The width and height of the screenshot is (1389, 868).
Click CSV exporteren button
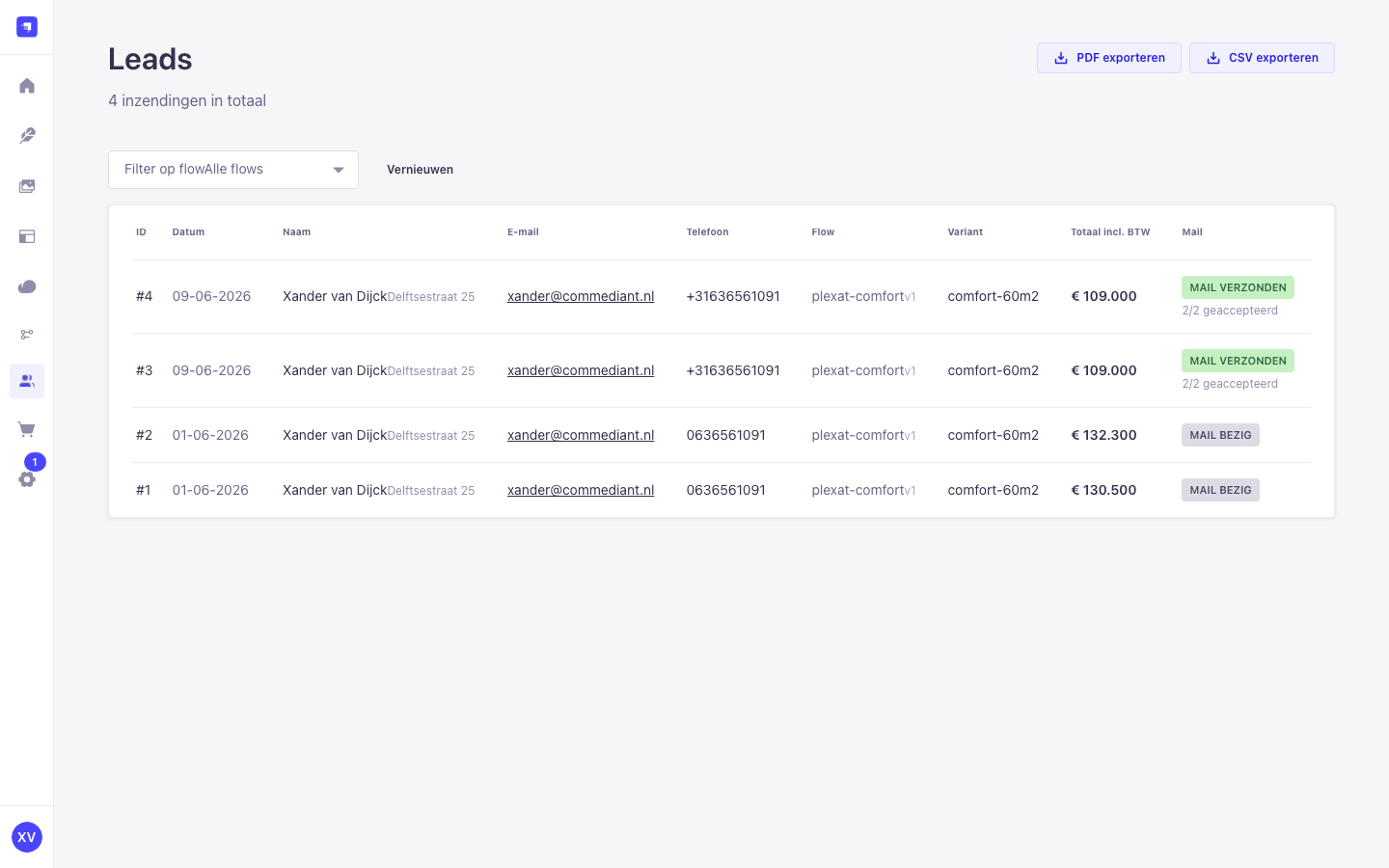coord(1262,58)
